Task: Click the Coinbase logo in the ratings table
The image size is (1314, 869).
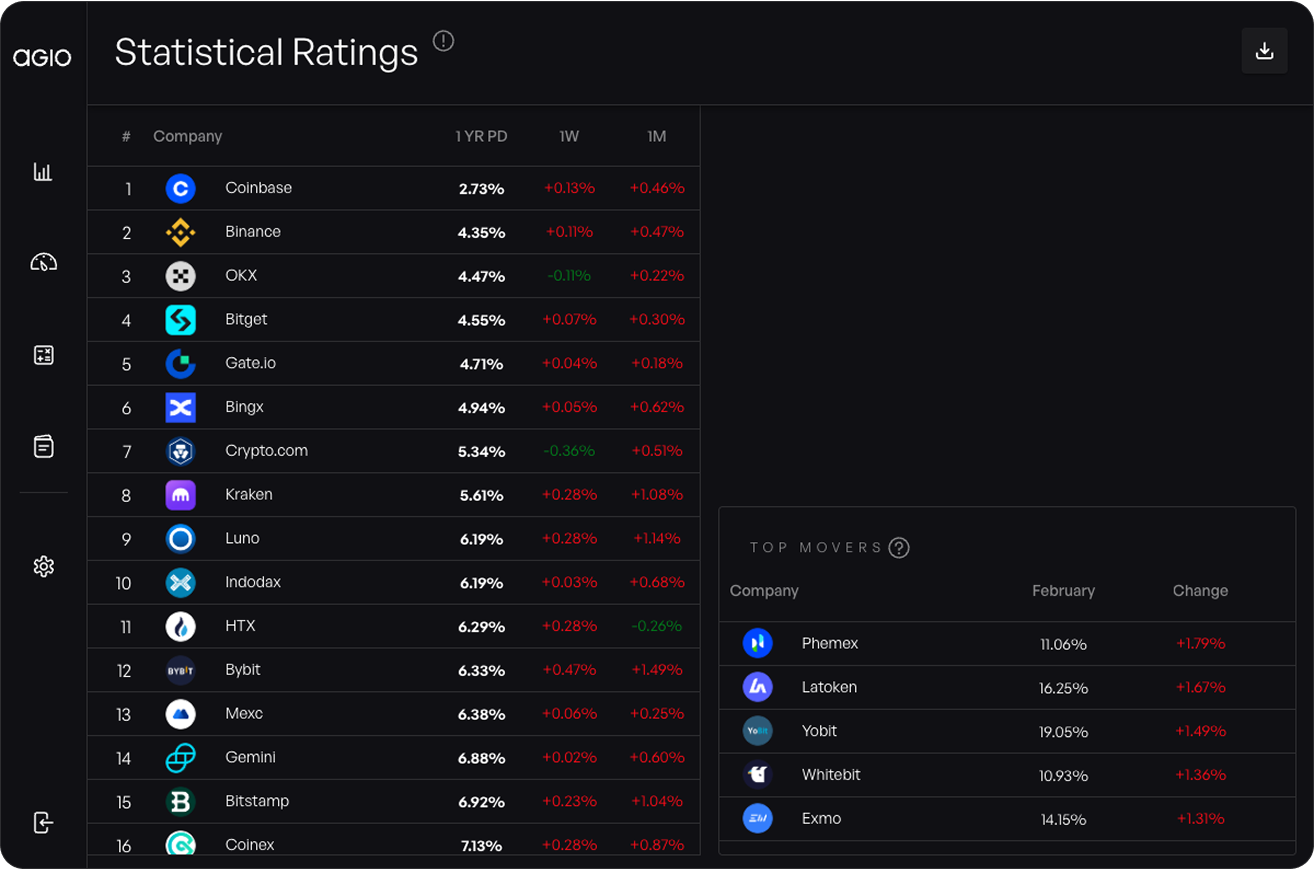Action: pos(181,187)
